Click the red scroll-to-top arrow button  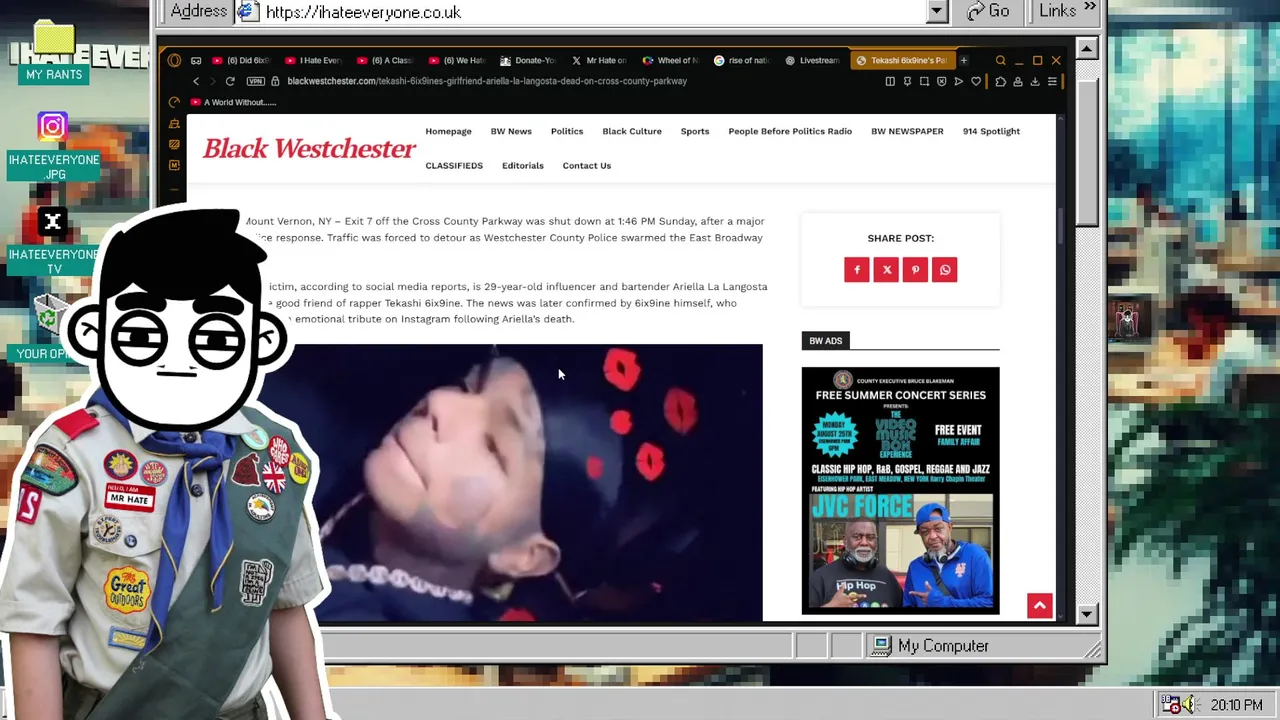pos(1040,606)
